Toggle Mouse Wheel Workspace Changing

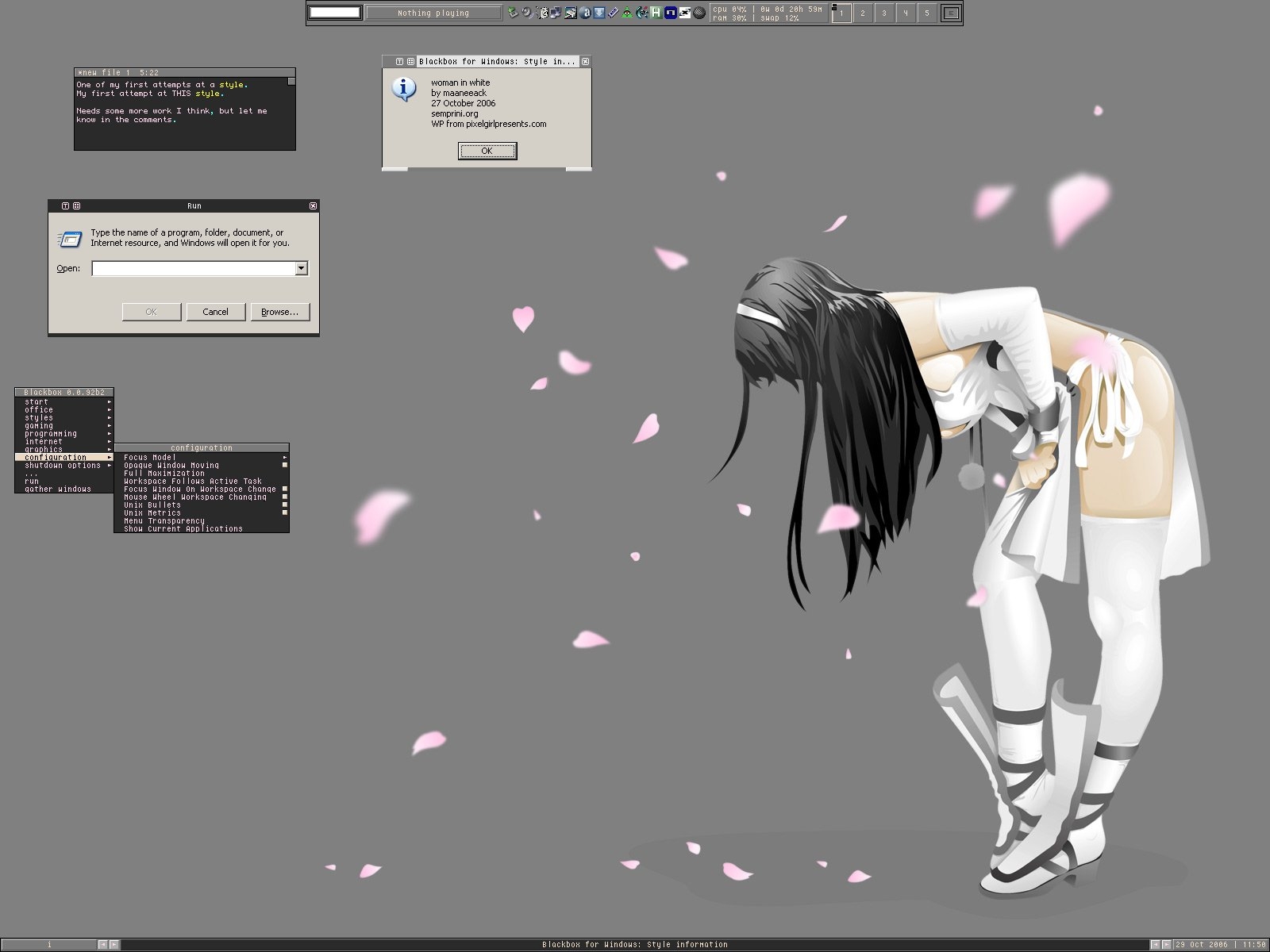pyautogui.click(x=202, y=497)
